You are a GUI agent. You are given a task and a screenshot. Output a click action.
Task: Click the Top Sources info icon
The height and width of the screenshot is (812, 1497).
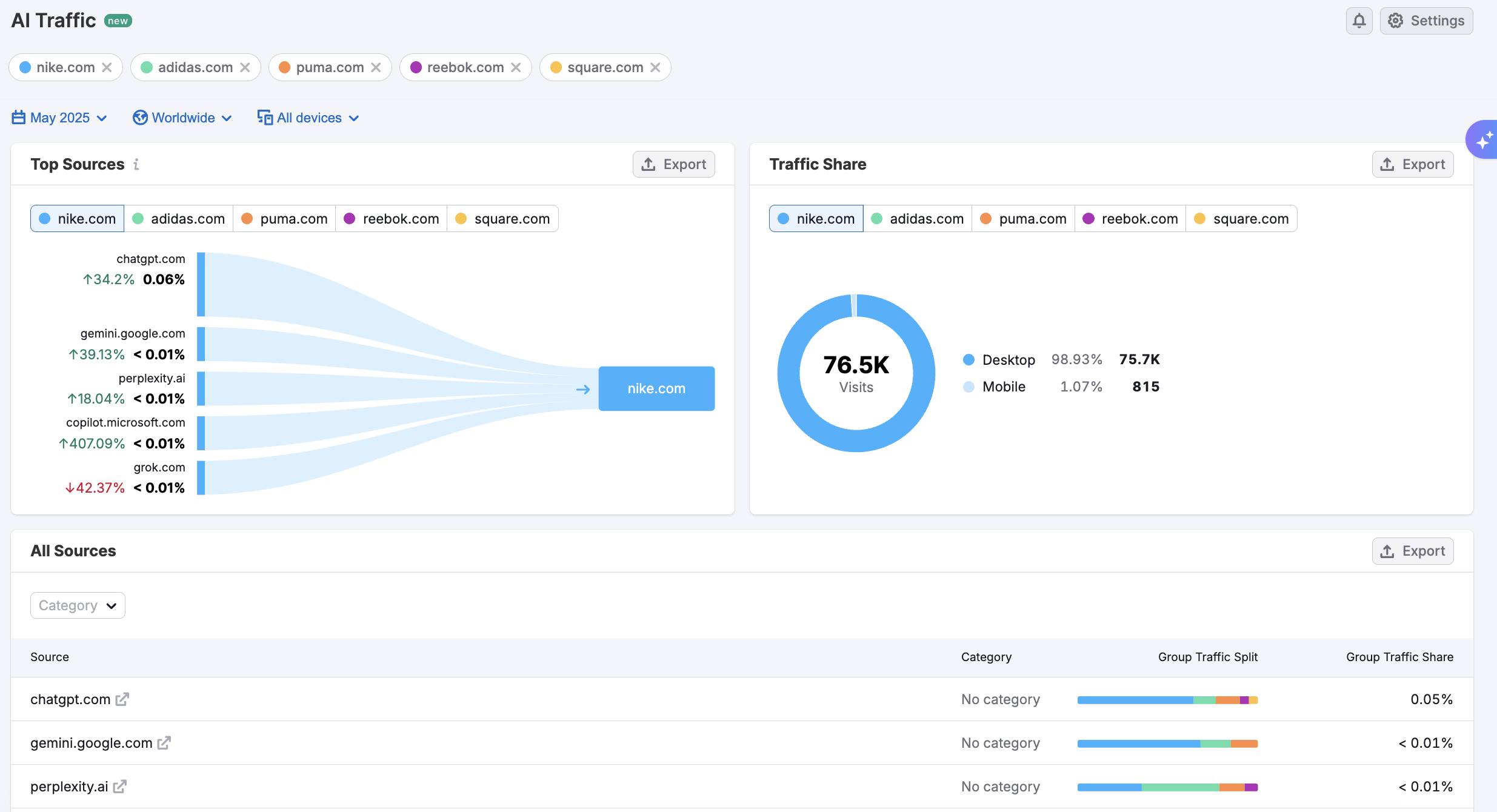[136, 164]
